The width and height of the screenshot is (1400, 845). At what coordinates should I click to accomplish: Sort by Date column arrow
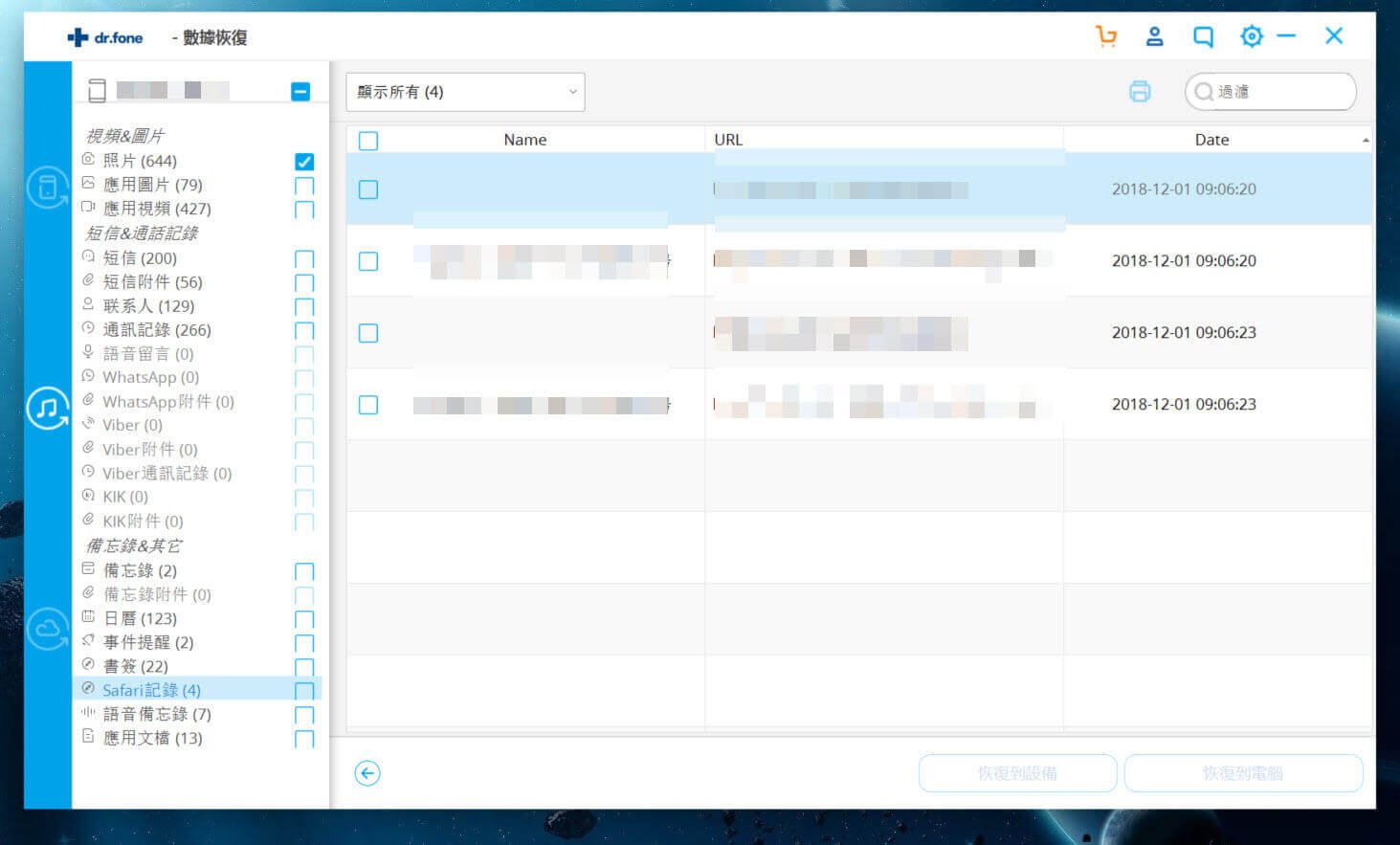click(x=1365, y=141)
